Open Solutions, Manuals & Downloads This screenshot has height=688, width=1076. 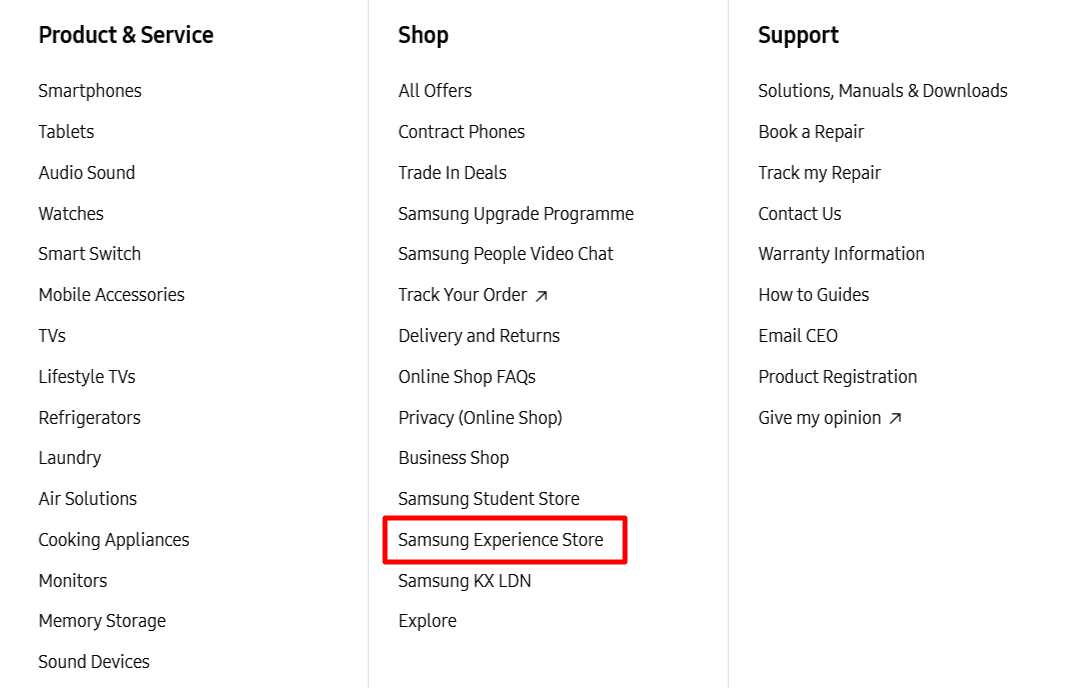(x=883, y=90)
